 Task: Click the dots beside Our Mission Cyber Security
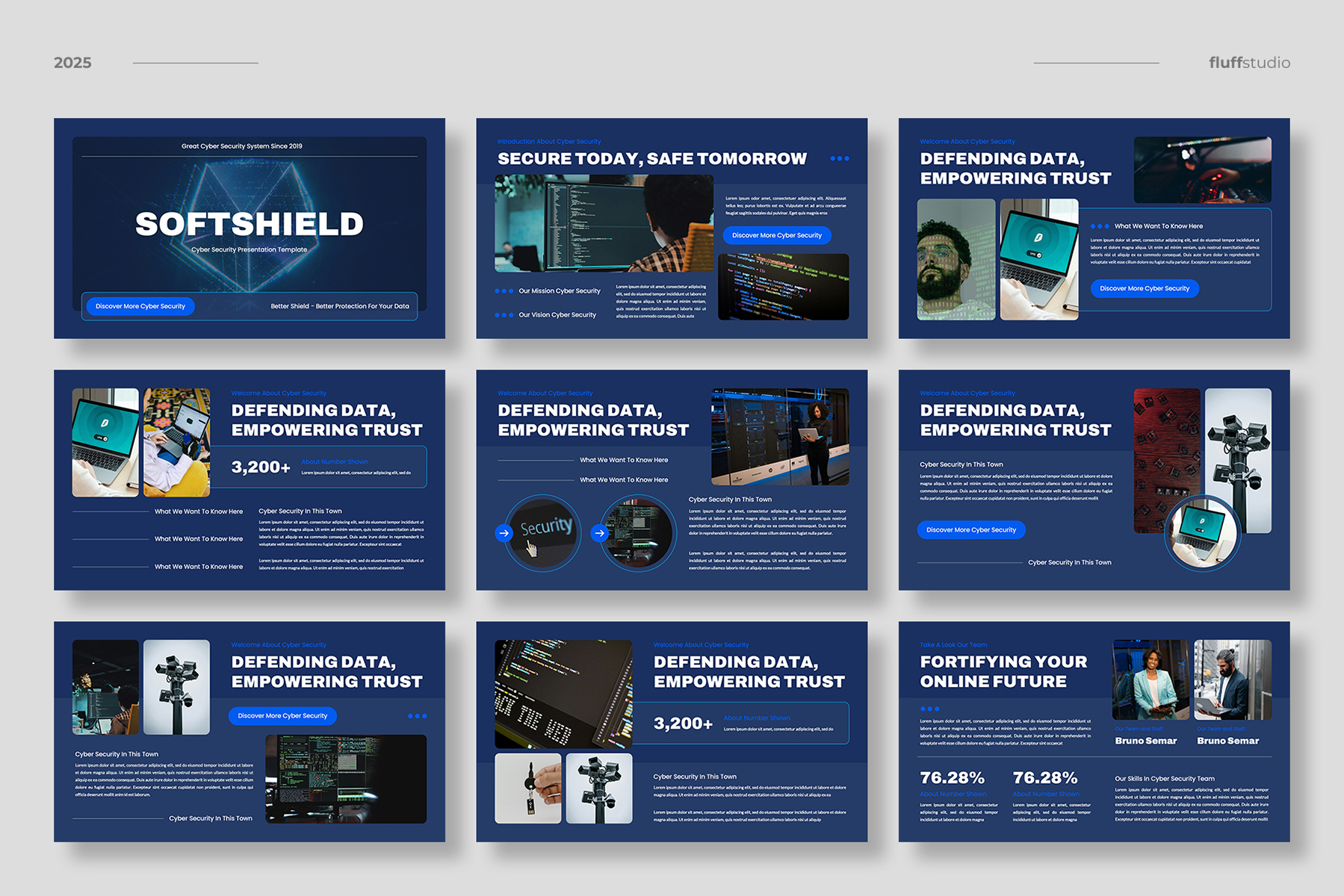coord(504,291)
